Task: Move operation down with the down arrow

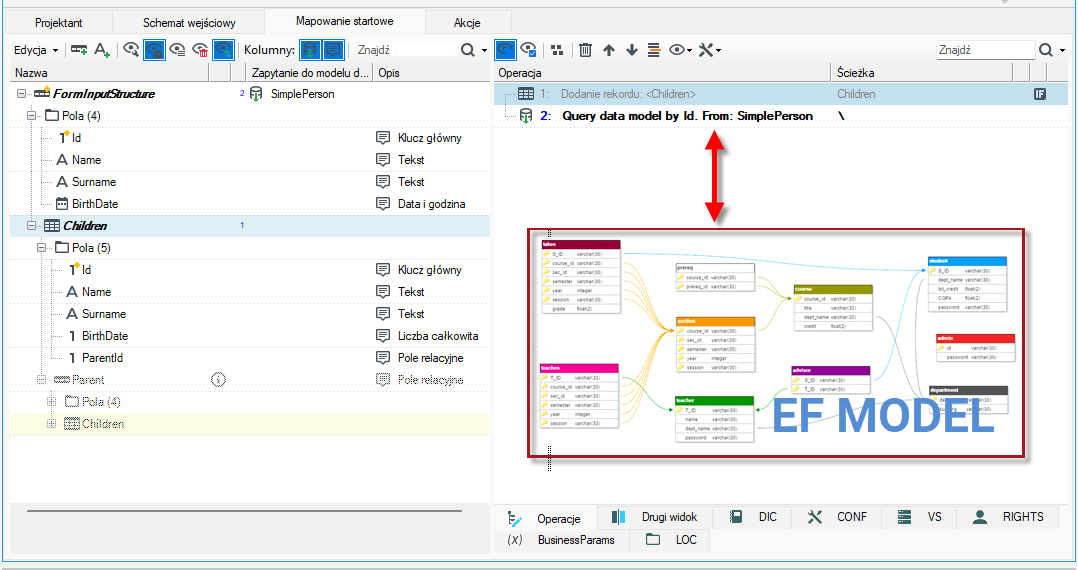Action: pyautogui.click(x=631, y=50)
